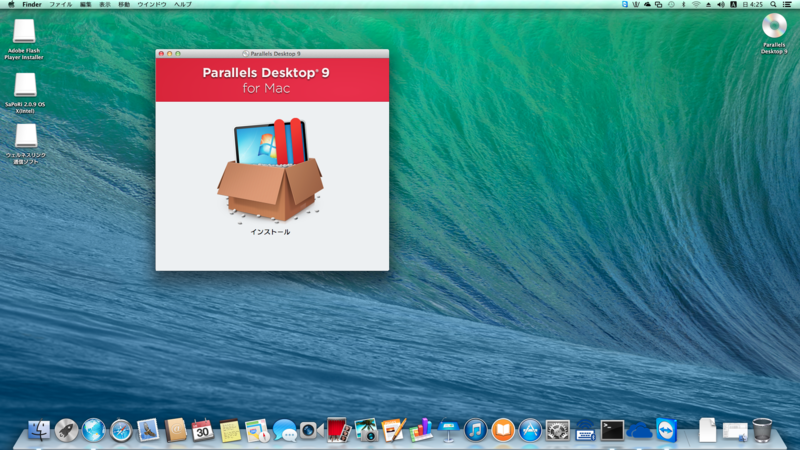Launch Safari compass from the Dock
This screenshot has width=800, height=450.
[x=121, y=431]
